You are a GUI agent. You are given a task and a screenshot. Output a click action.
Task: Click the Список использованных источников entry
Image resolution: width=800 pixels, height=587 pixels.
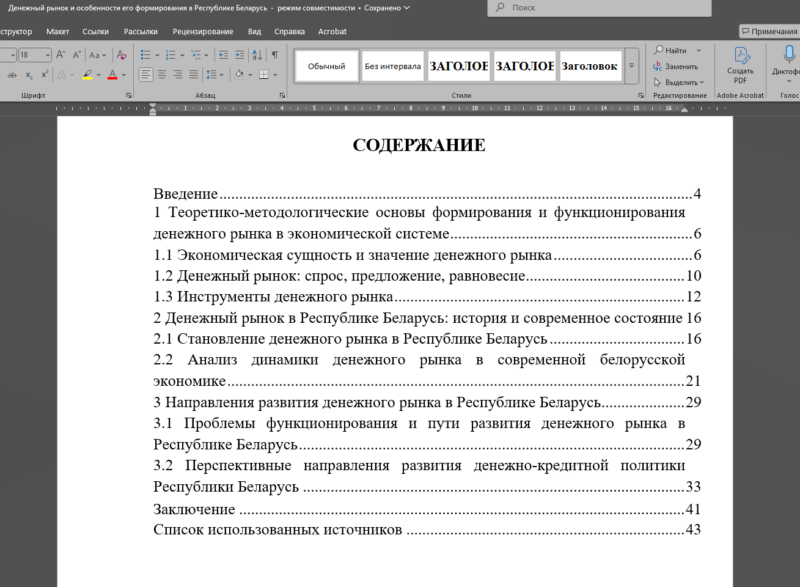pyautogui.click(x=427, y=529)
